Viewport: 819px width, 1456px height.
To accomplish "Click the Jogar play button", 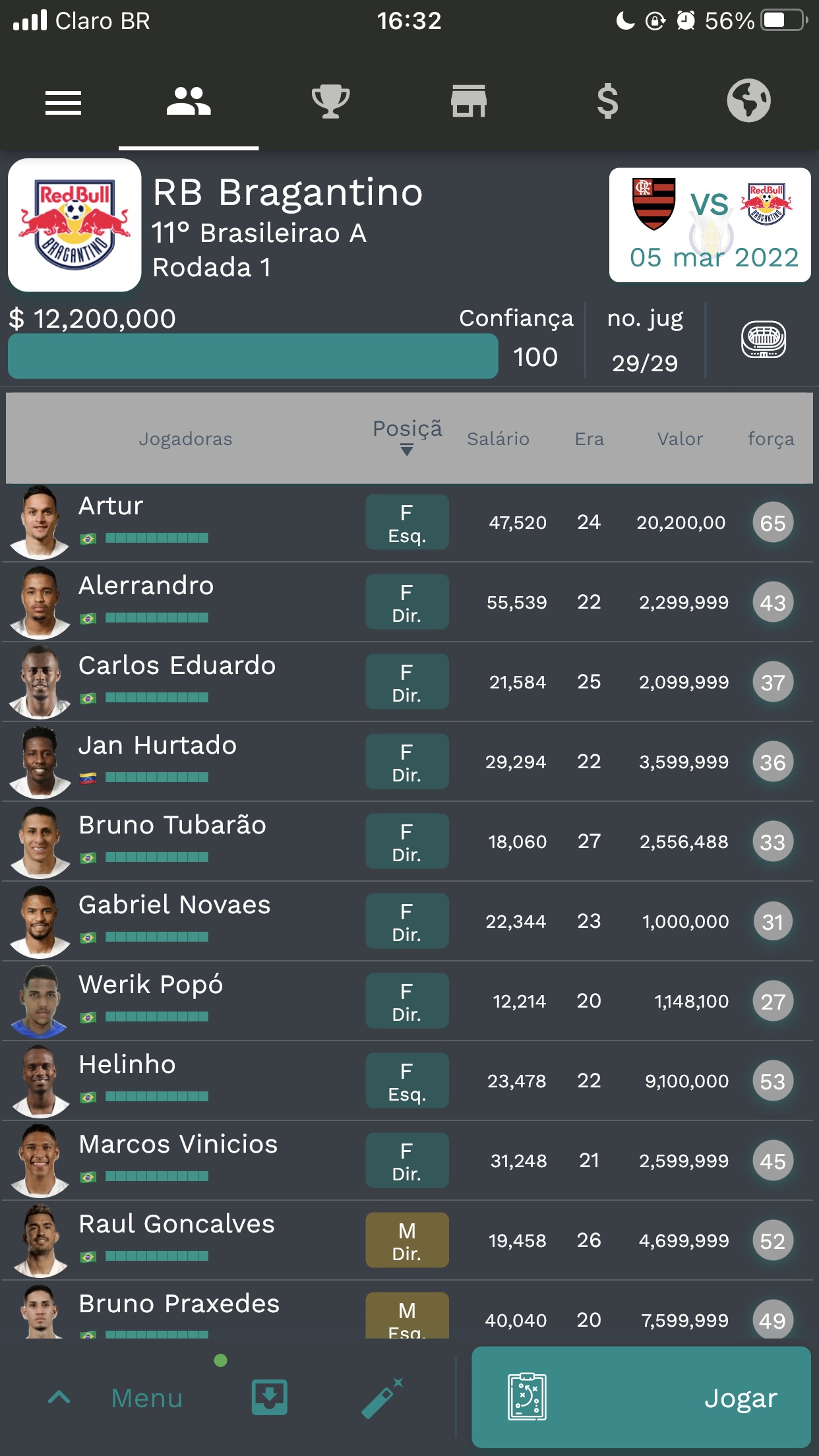I will [x=641, y=1397].
